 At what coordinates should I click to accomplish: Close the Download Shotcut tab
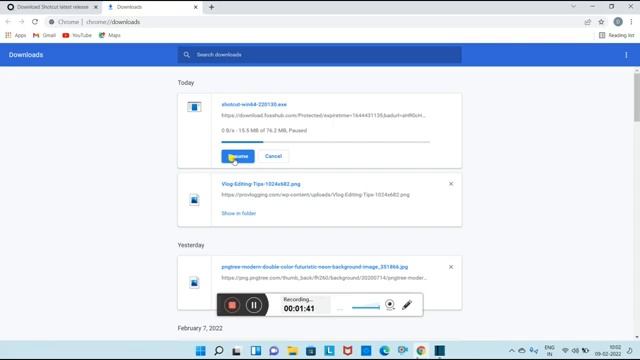(x=96, y=7)
